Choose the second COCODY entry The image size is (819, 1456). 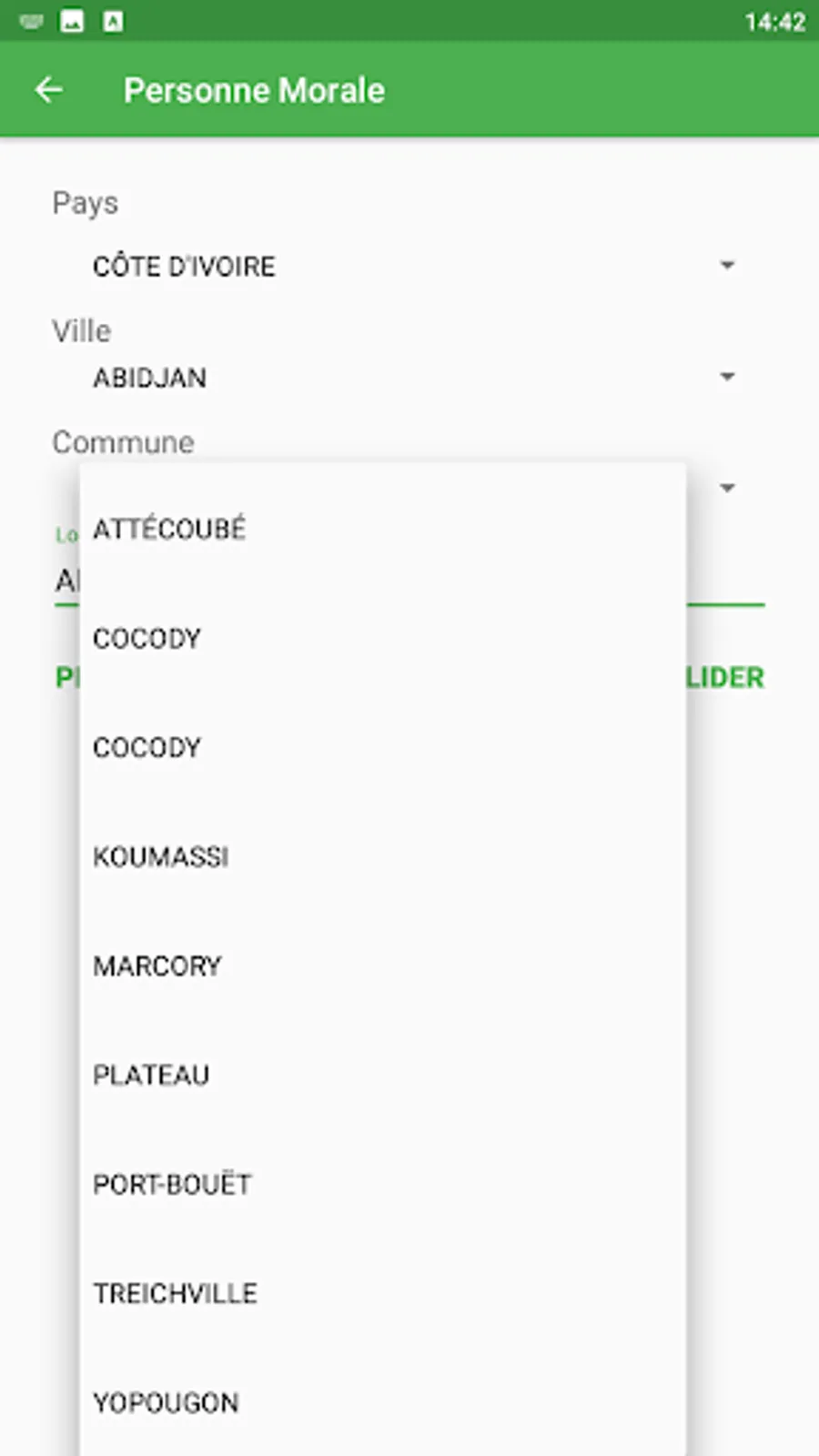pos(147,748)
